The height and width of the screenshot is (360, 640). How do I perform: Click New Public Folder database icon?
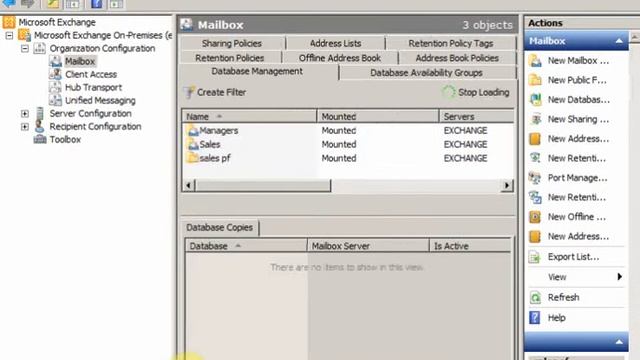coord(535,80)
